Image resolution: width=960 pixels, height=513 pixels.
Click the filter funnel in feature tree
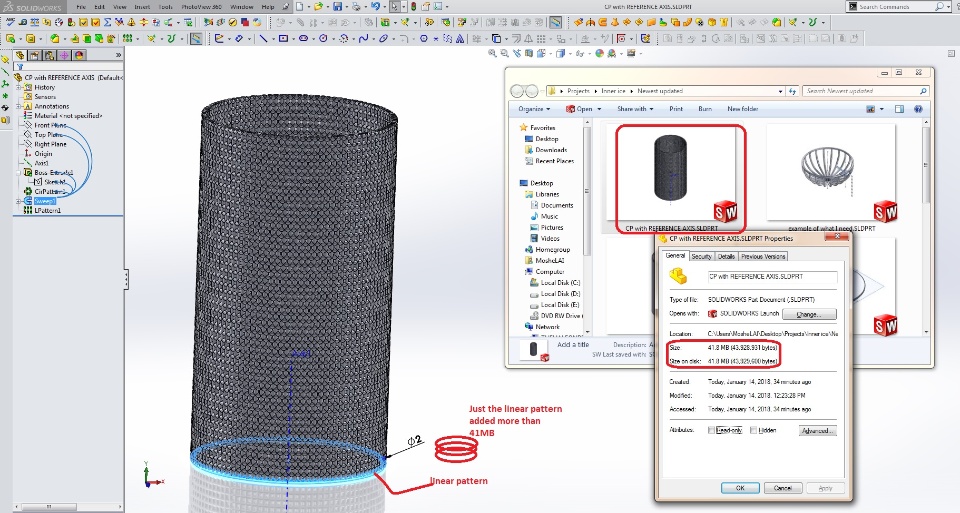20,67
